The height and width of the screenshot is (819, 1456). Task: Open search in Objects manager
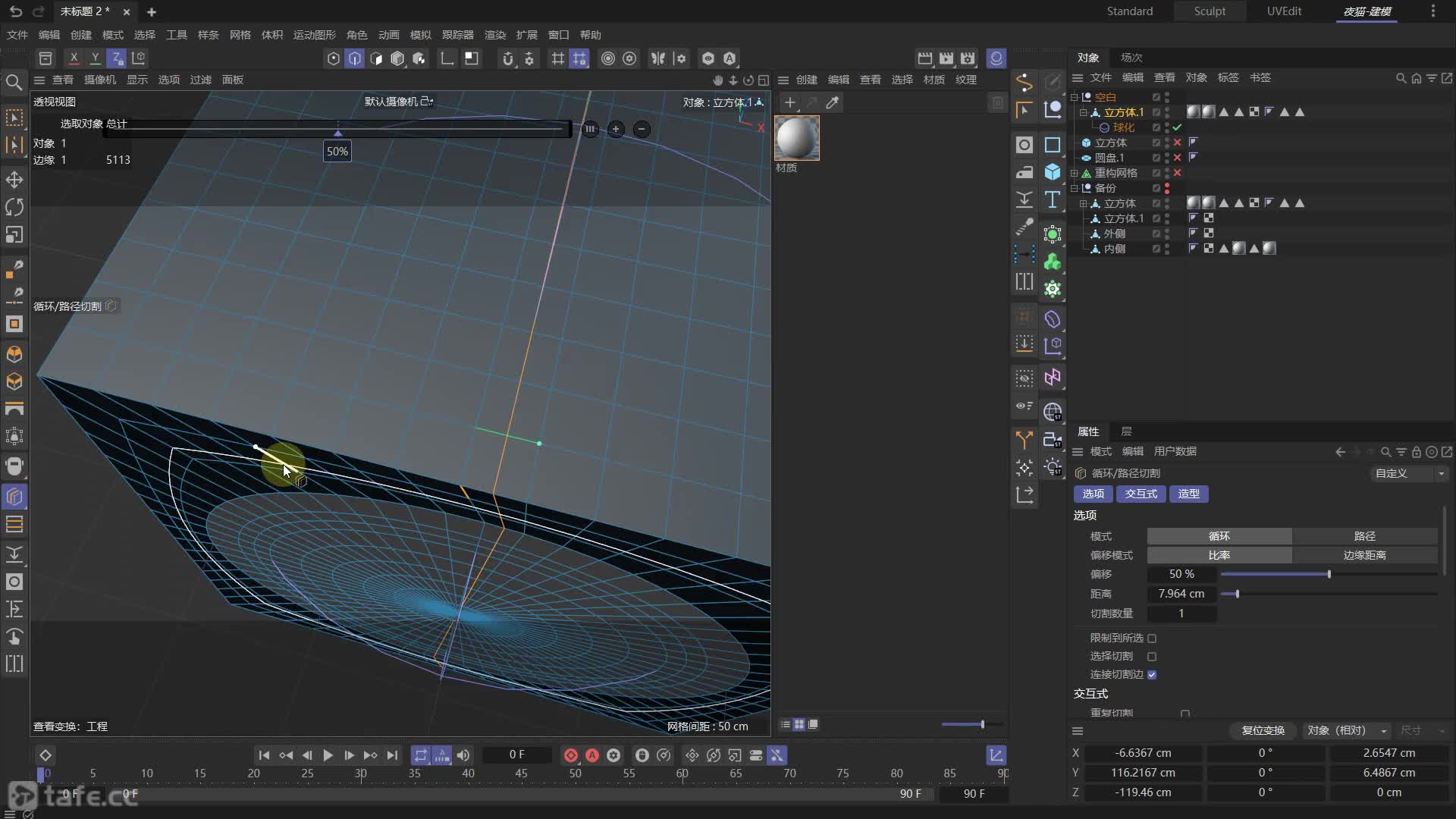1401,78
